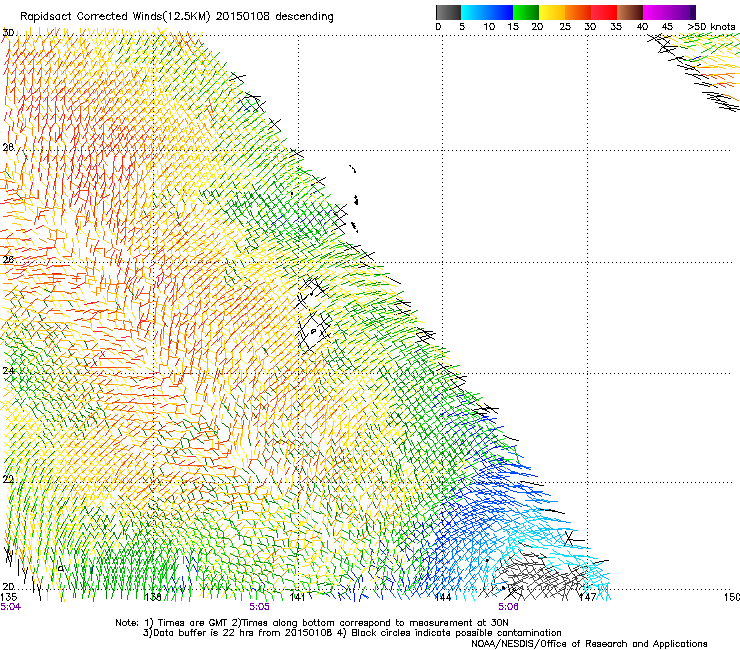Pick the cyan-blue 5-15 knots legend segment

[487, 12]
